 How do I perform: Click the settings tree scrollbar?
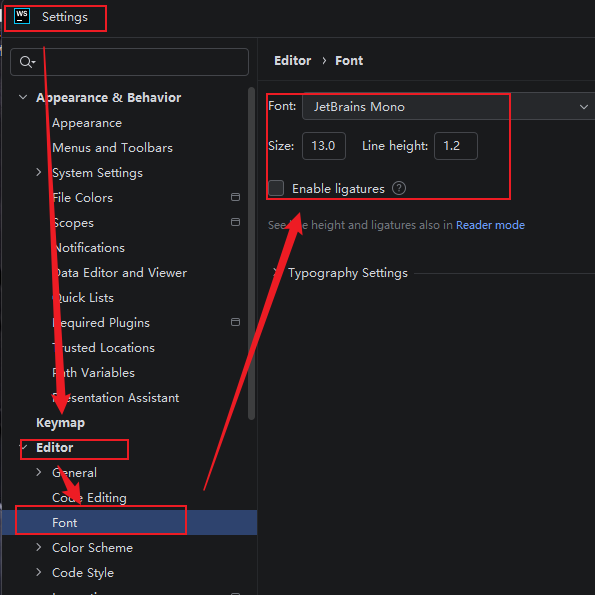tap(251, 253)
